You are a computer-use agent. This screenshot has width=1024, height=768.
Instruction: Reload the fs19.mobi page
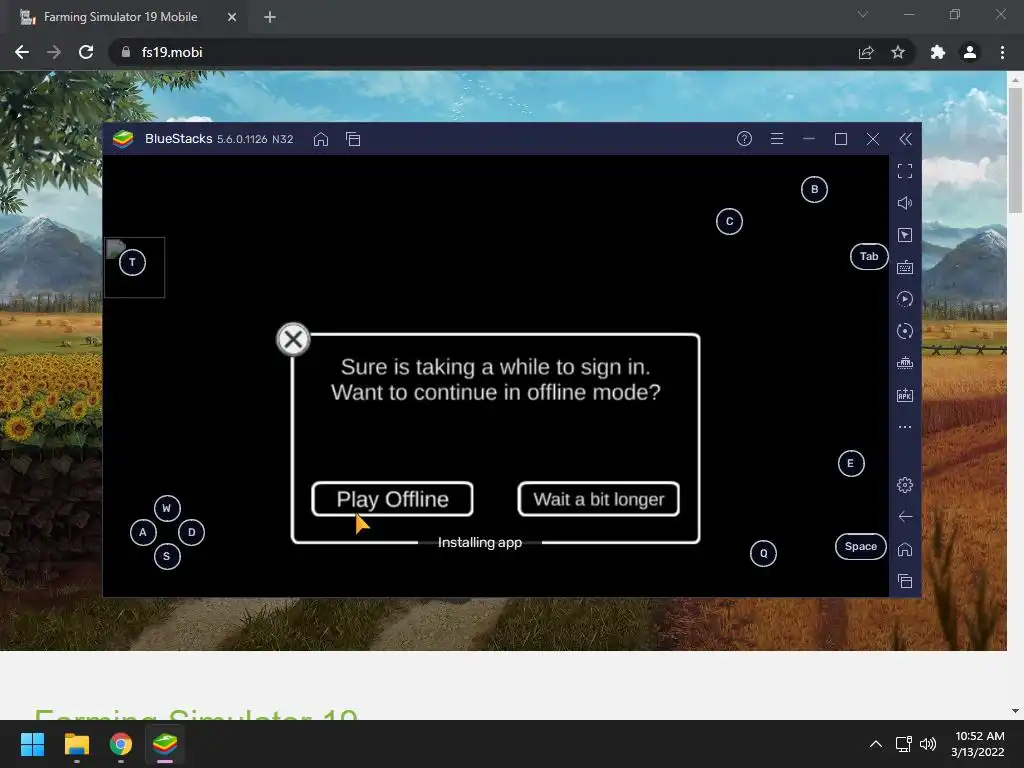point(86,52)
